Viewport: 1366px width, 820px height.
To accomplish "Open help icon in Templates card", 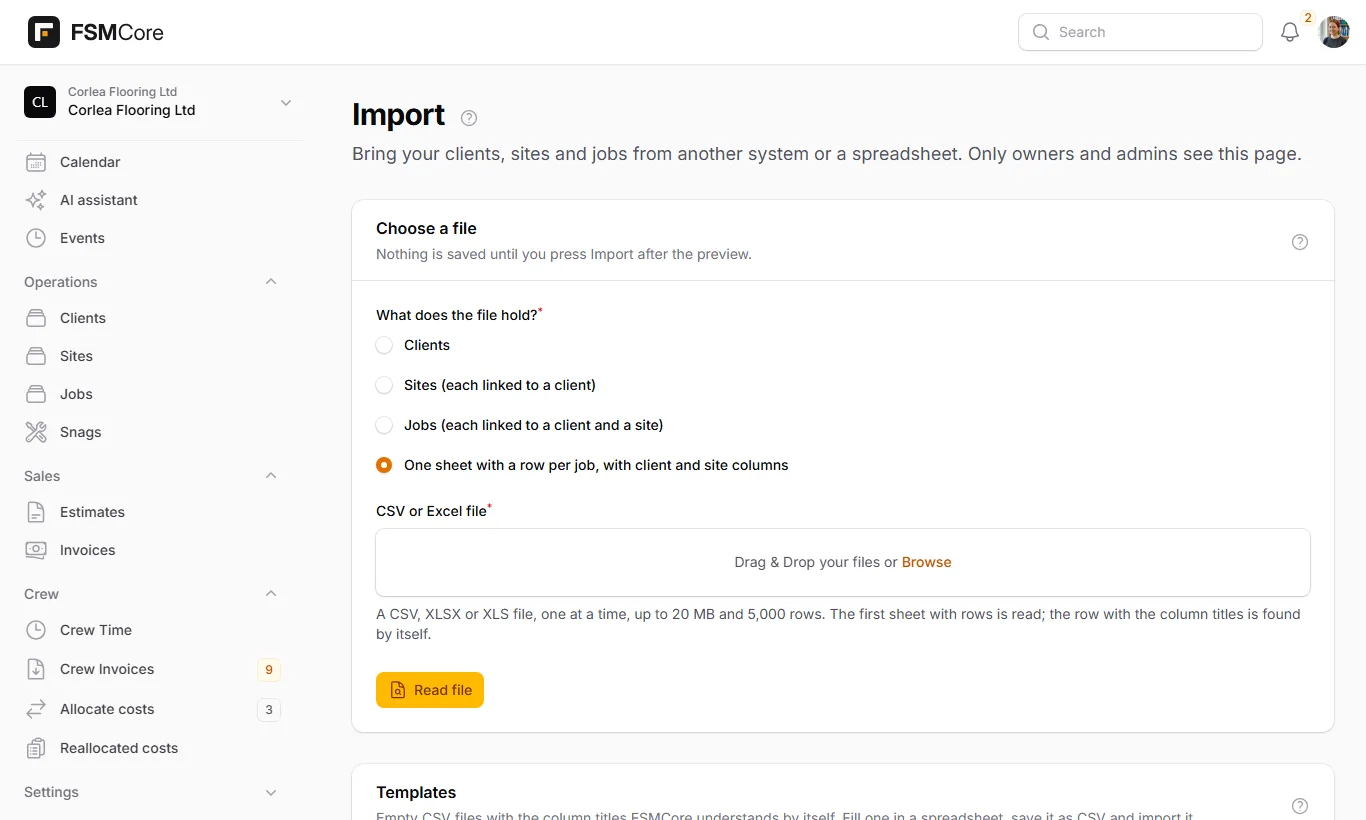I will tap(1300, 806).
